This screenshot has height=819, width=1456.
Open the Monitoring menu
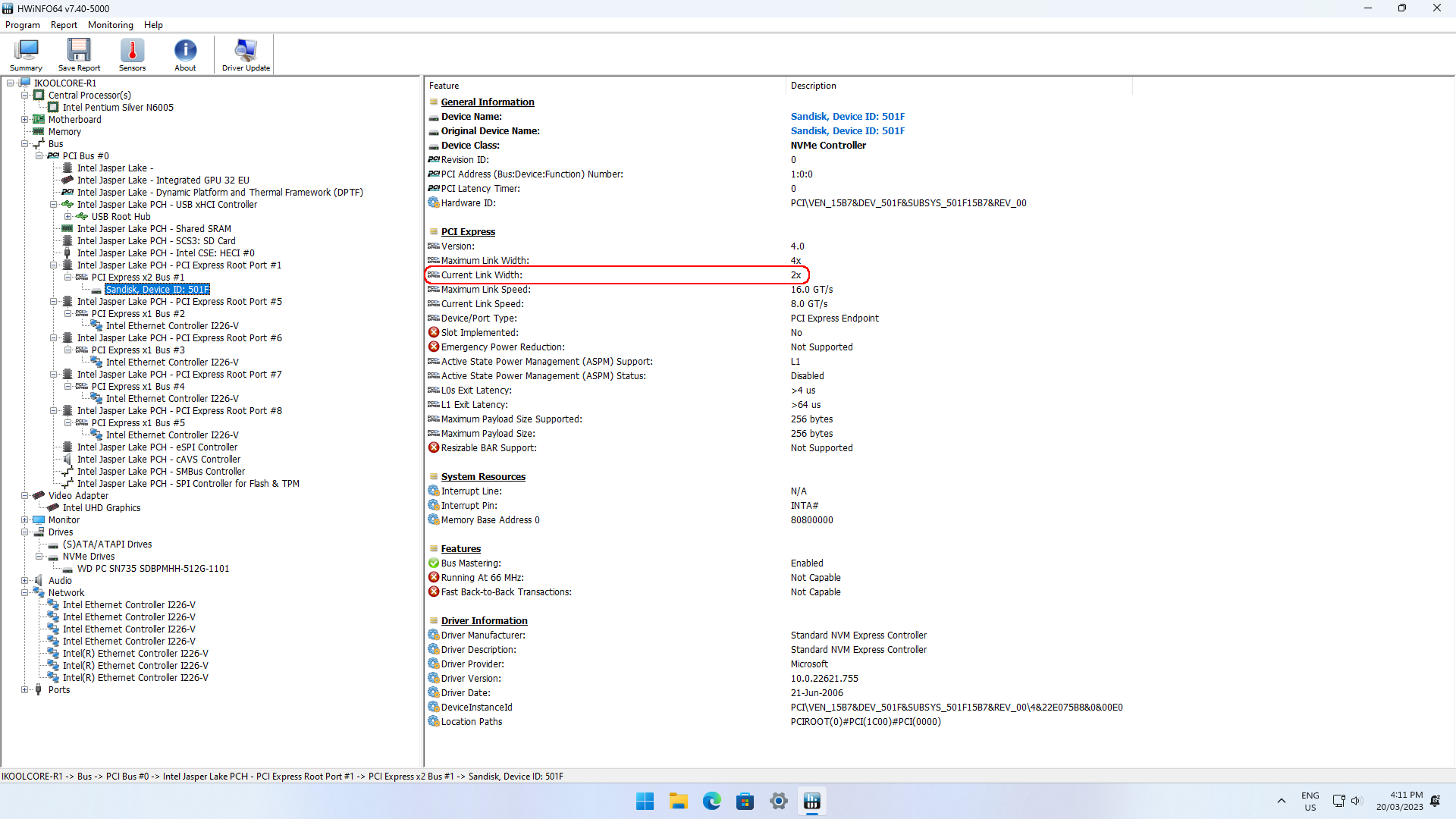point(111,25)
